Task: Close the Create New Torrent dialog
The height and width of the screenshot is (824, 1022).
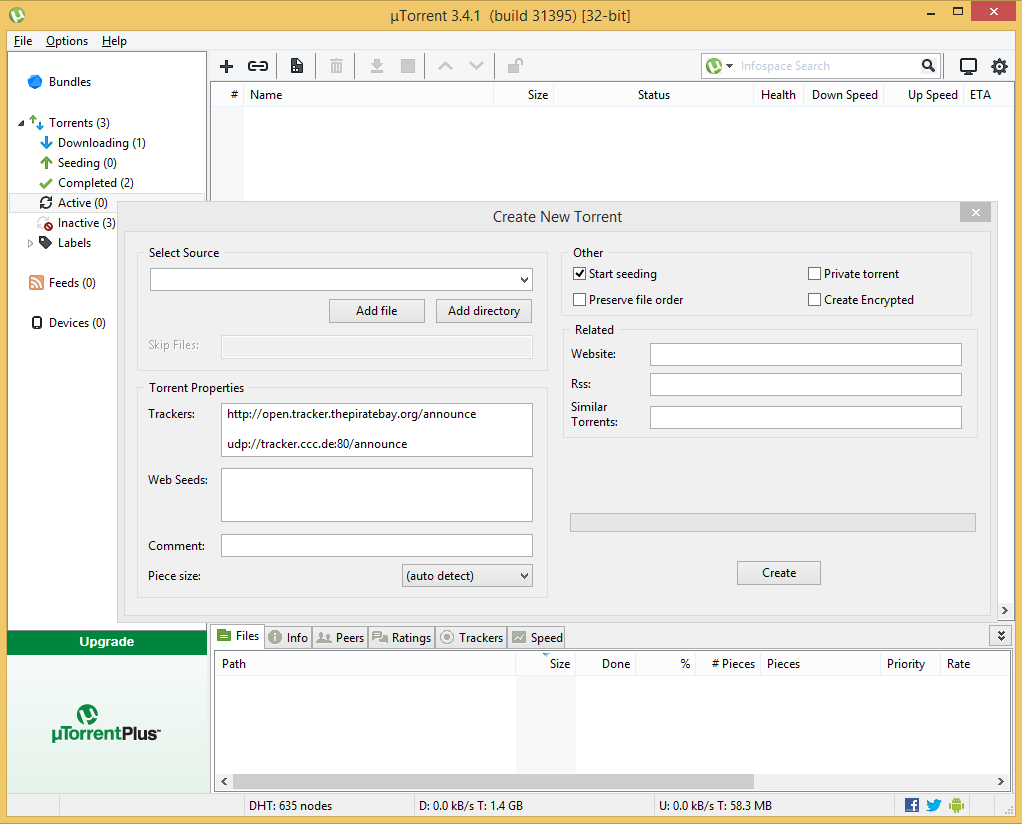Action: click(x=976, y=213)
